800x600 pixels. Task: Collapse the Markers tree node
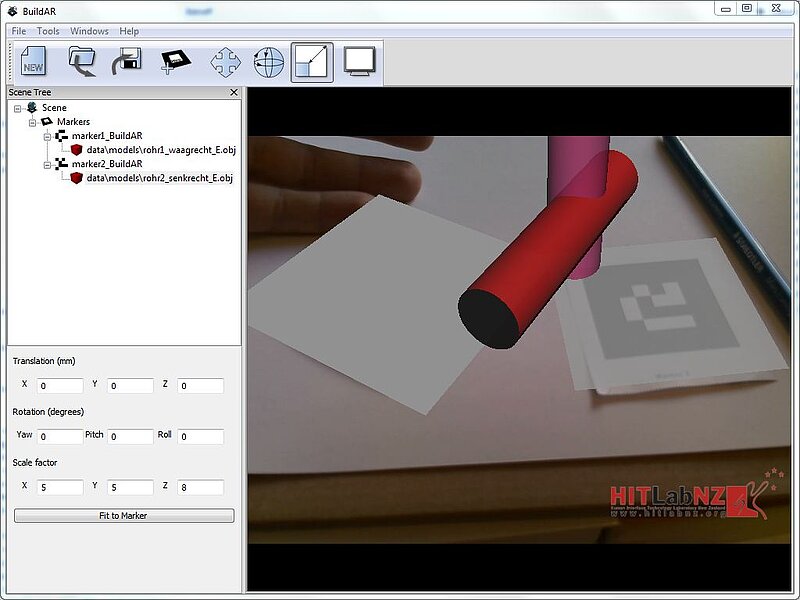click(32, 122)
